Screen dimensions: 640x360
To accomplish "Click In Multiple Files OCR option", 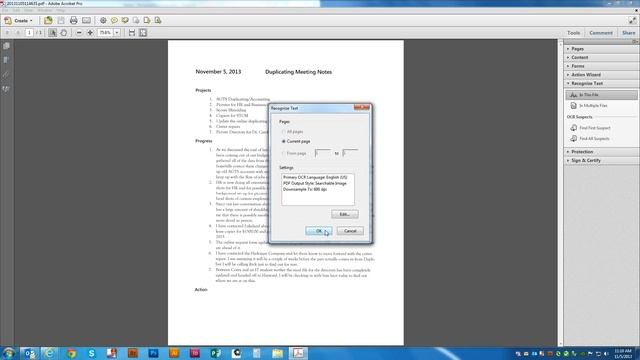I will (x=589, y=106).
